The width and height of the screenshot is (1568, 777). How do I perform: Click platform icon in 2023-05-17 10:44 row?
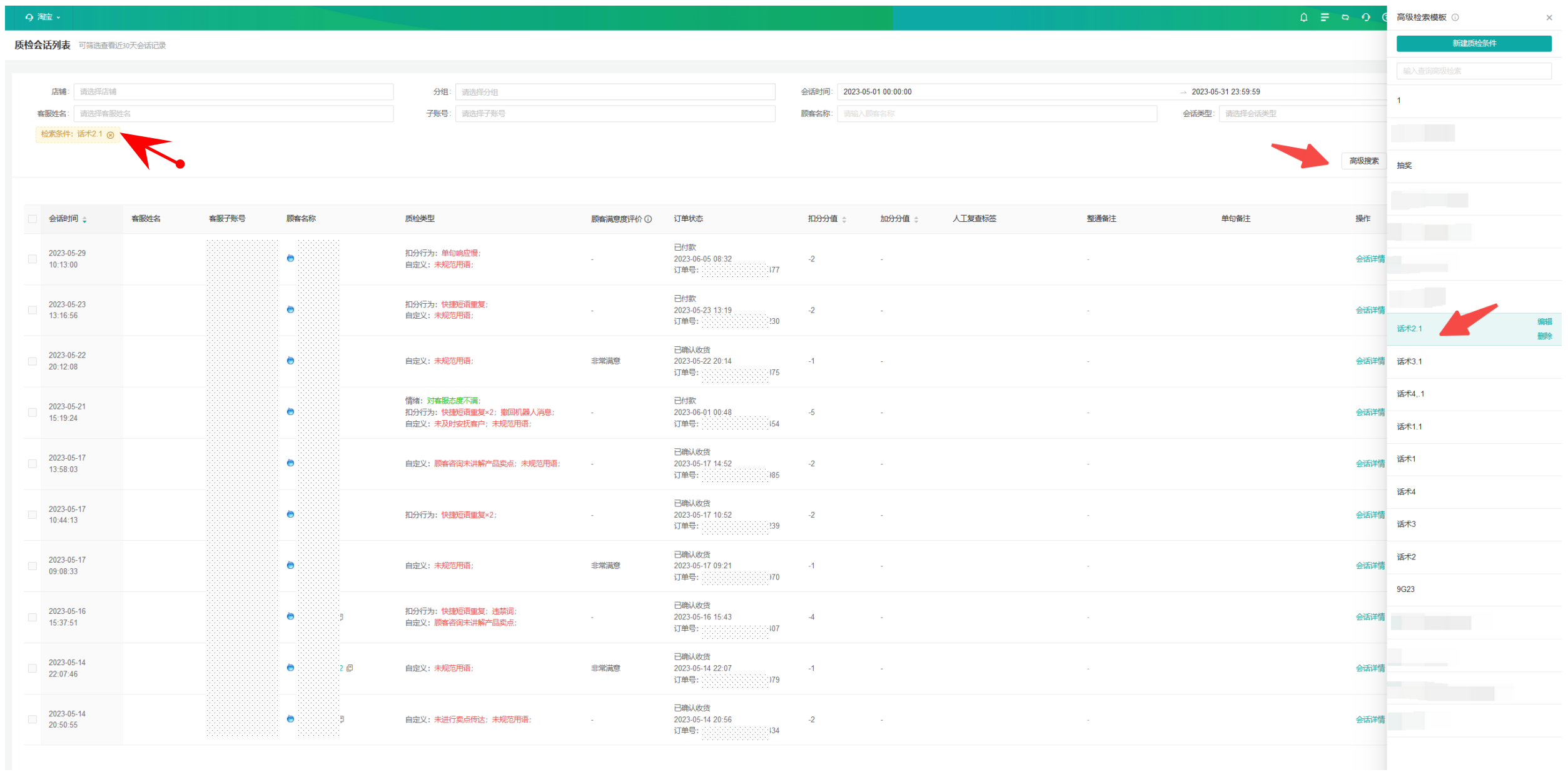tap(290, 514)
